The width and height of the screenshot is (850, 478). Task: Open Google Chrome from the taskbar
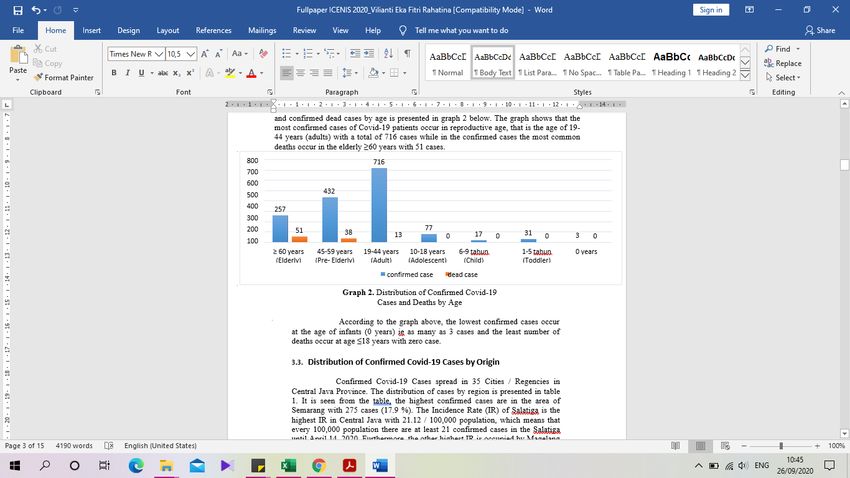click(319, 465)
